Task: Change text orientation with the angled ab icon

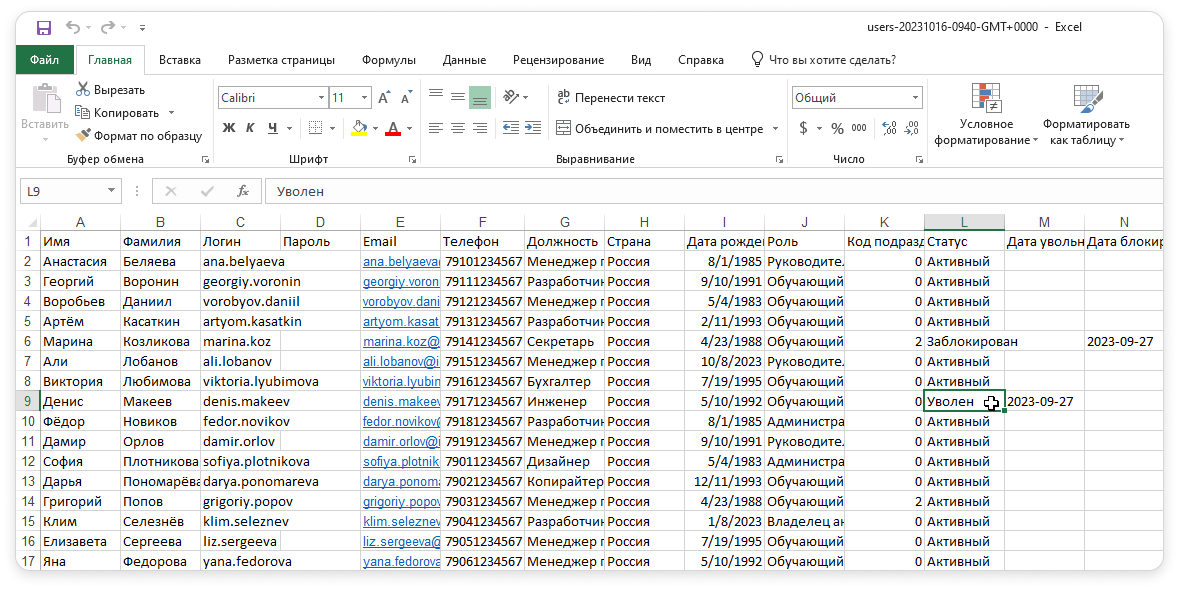Action: tap(511, 97)
